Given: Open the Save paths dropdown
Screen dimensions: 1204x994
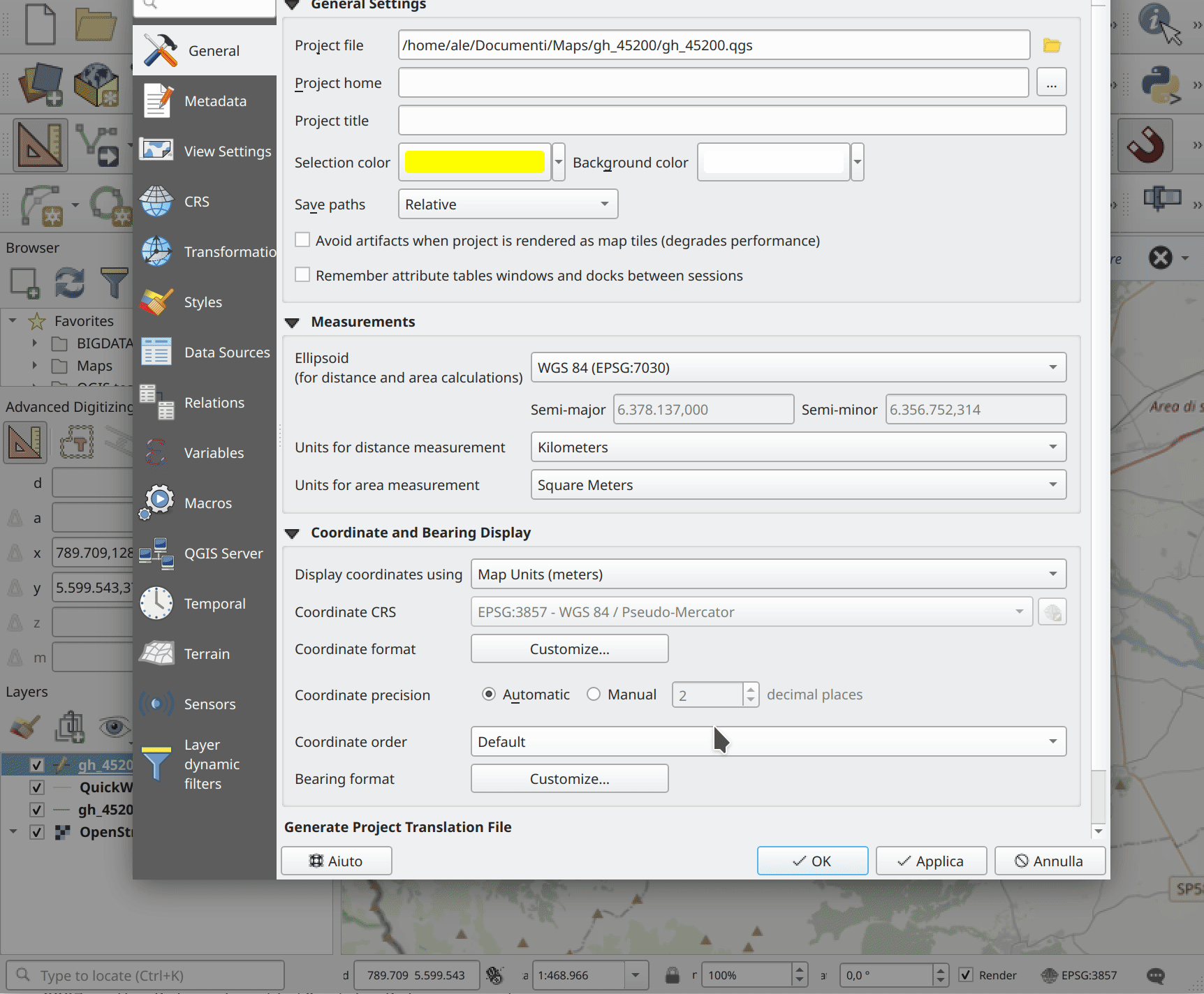Looking at the screenshot, I should click(x=508, y=205).
